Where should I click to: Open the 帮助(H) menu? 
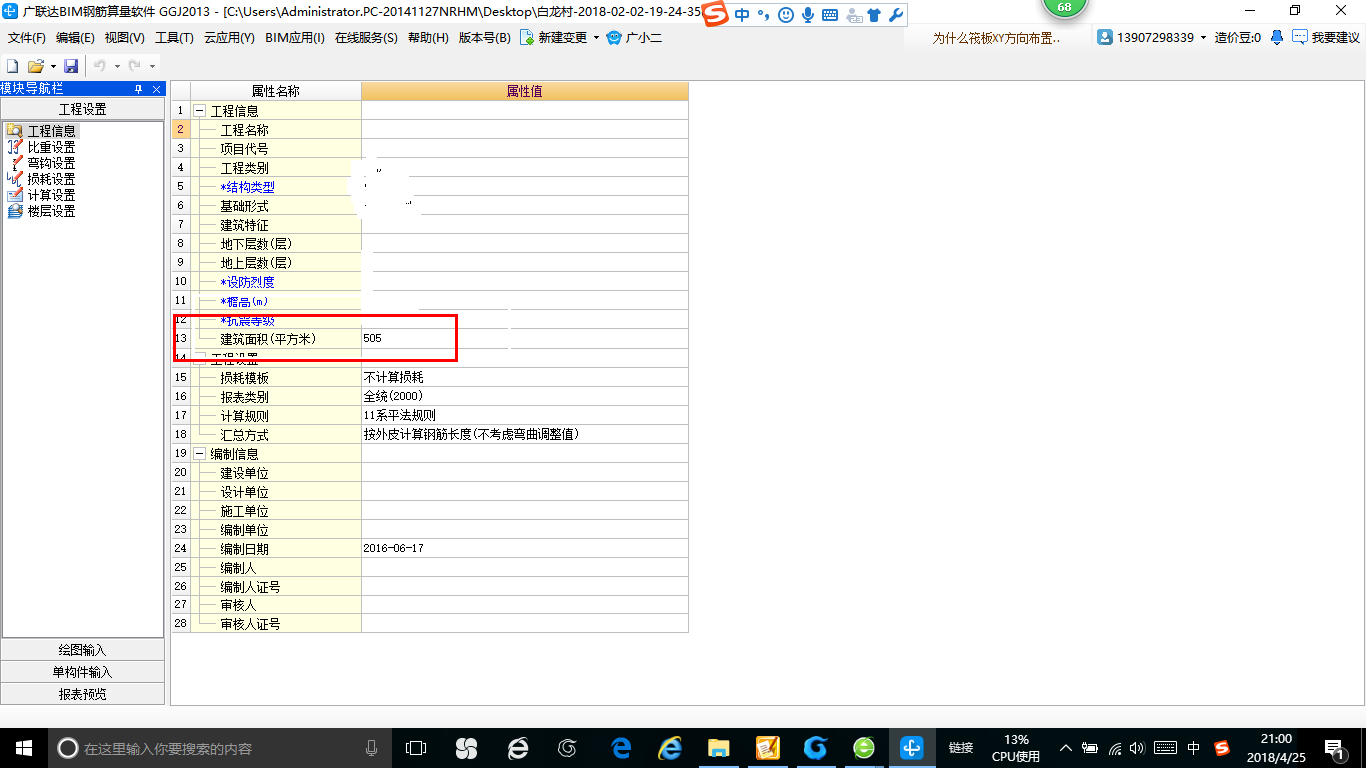428,38
